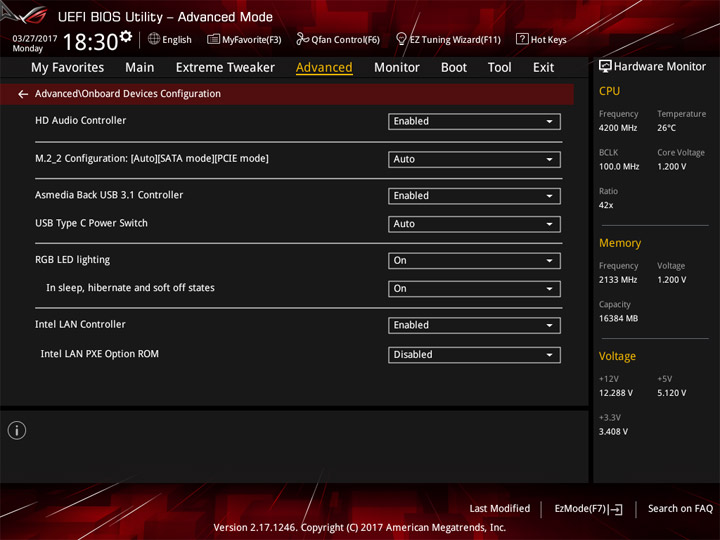Click CPU temperature value 26°C
The image size is (720, 540).
pos(666,128)
